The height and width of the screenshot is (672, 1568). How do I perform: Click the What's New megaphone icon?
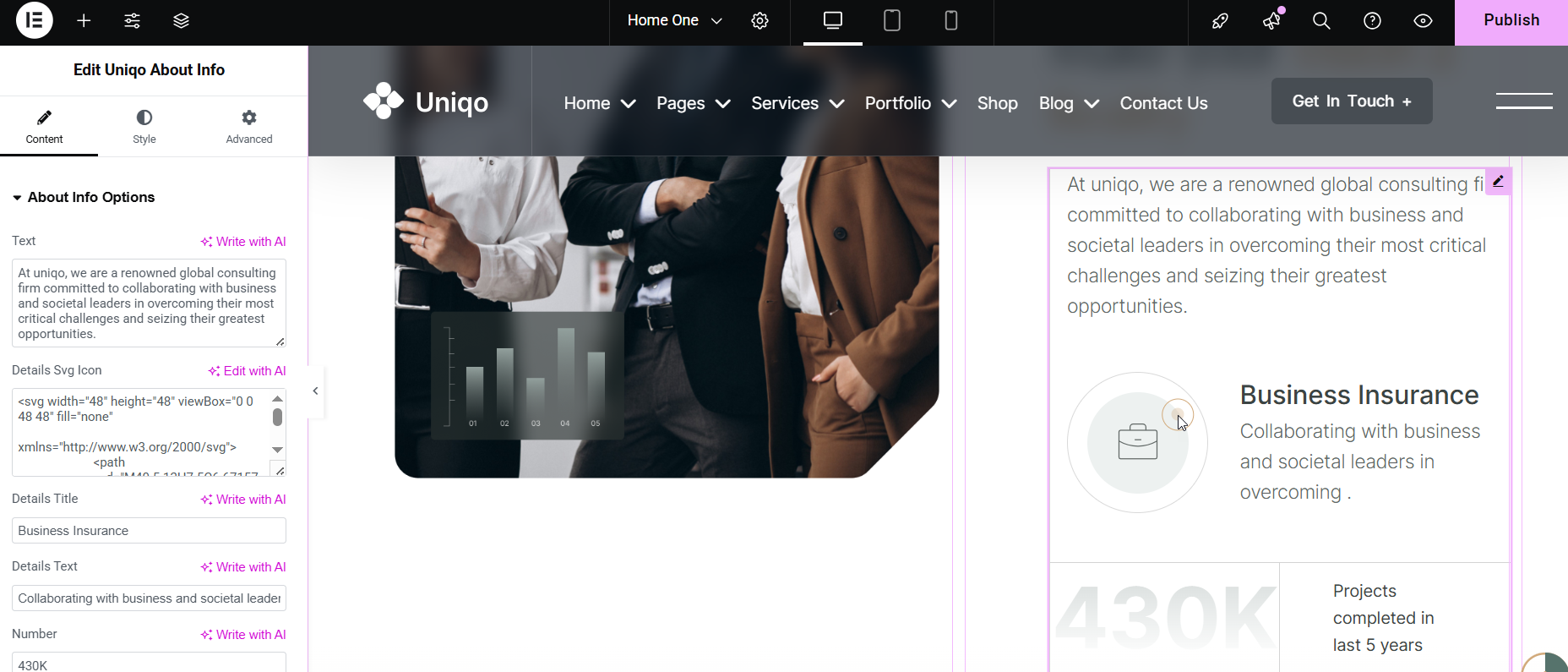[1271, 21]
